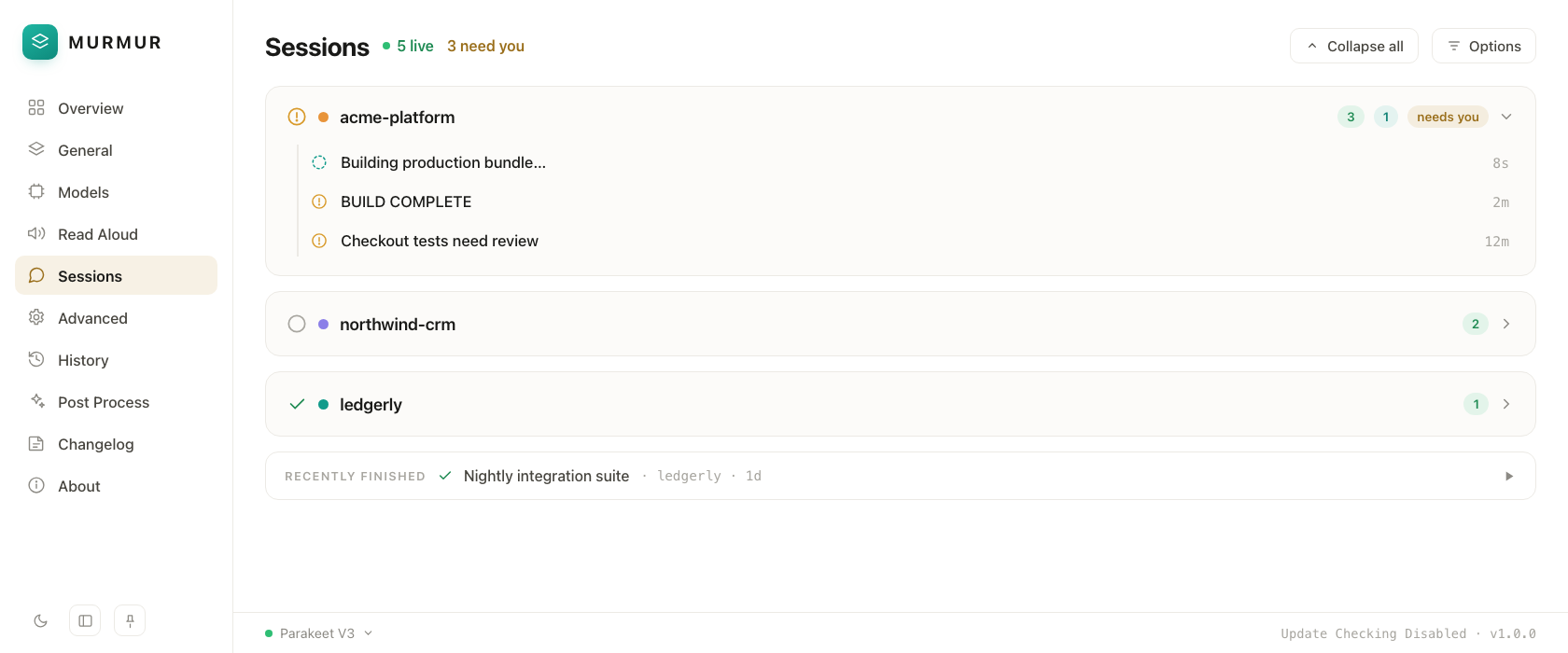This screenshot has width=1568, height=653.
Task: Click the spinner icon for Building production bundle
Action: [x=319, y=162]
